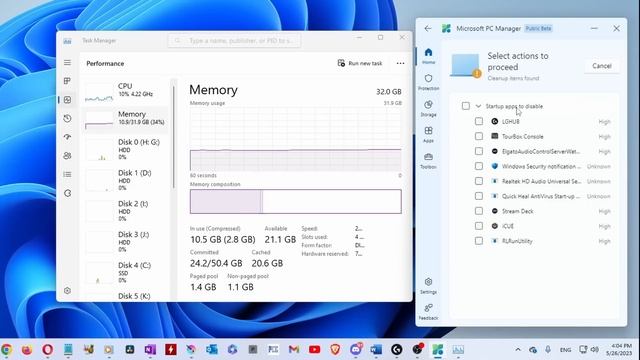Open Users icon in Task Manager sidebar

coord(67,156)
